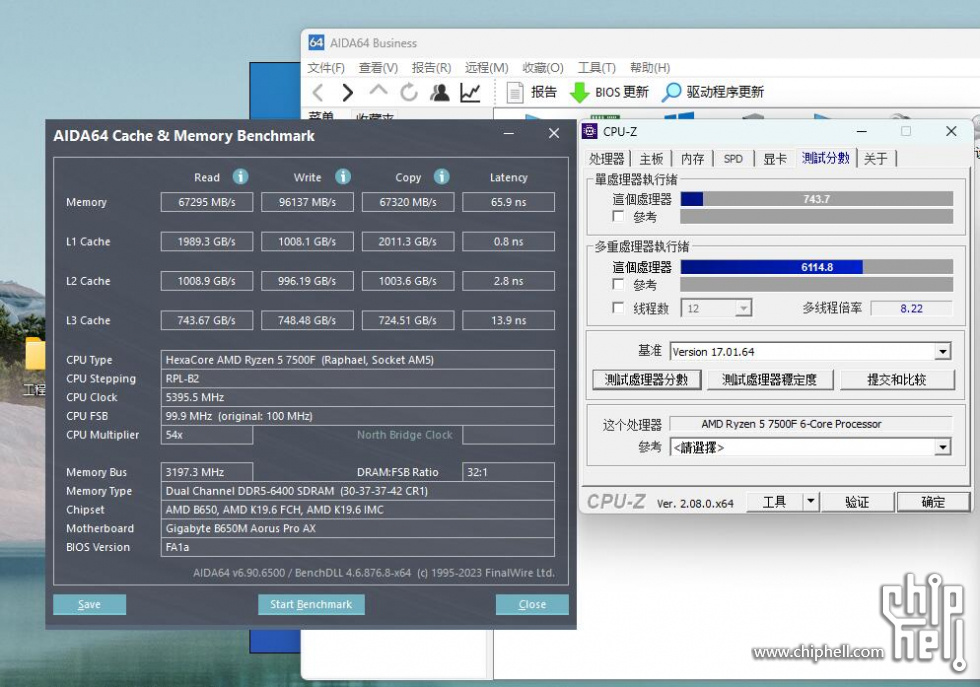Switch to CPU-Z 内存 tab
This screenshot has width=980, height=687.
[692, 159]
